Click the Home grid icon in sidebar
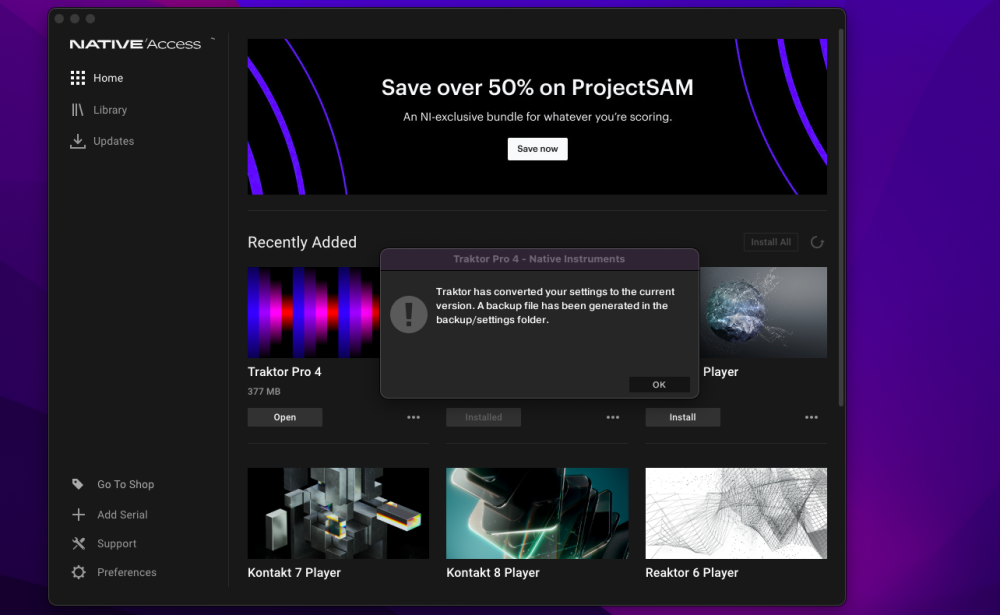The width and height of the screenshot is (1000, 615). click(x=78, y=78)
